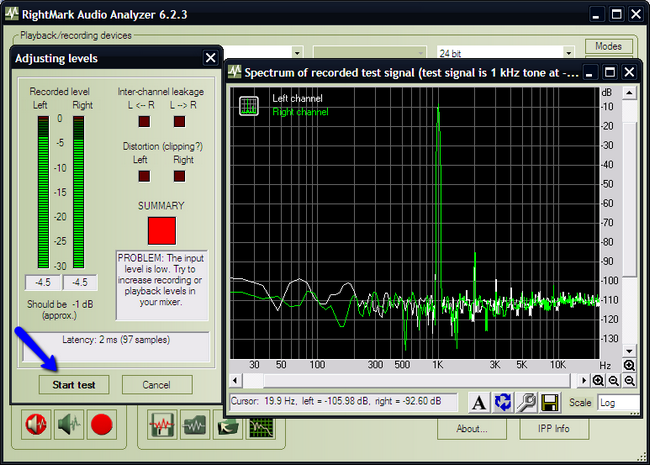
Task: Click the Start test button
Action: click(74, 385)
